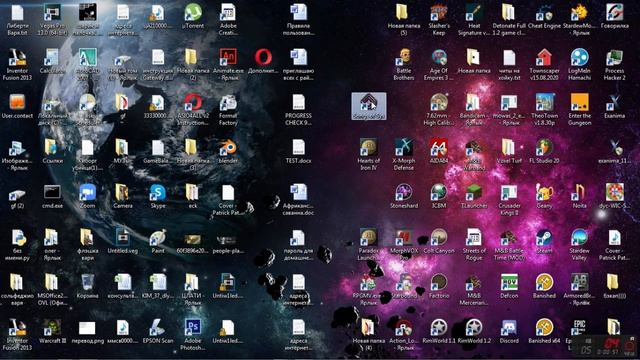The height and width of the screenshot is (360, 640).
Task: Launch the Process Hacker 2 icon
Action: pyautogui.click(x=615, y=64)
